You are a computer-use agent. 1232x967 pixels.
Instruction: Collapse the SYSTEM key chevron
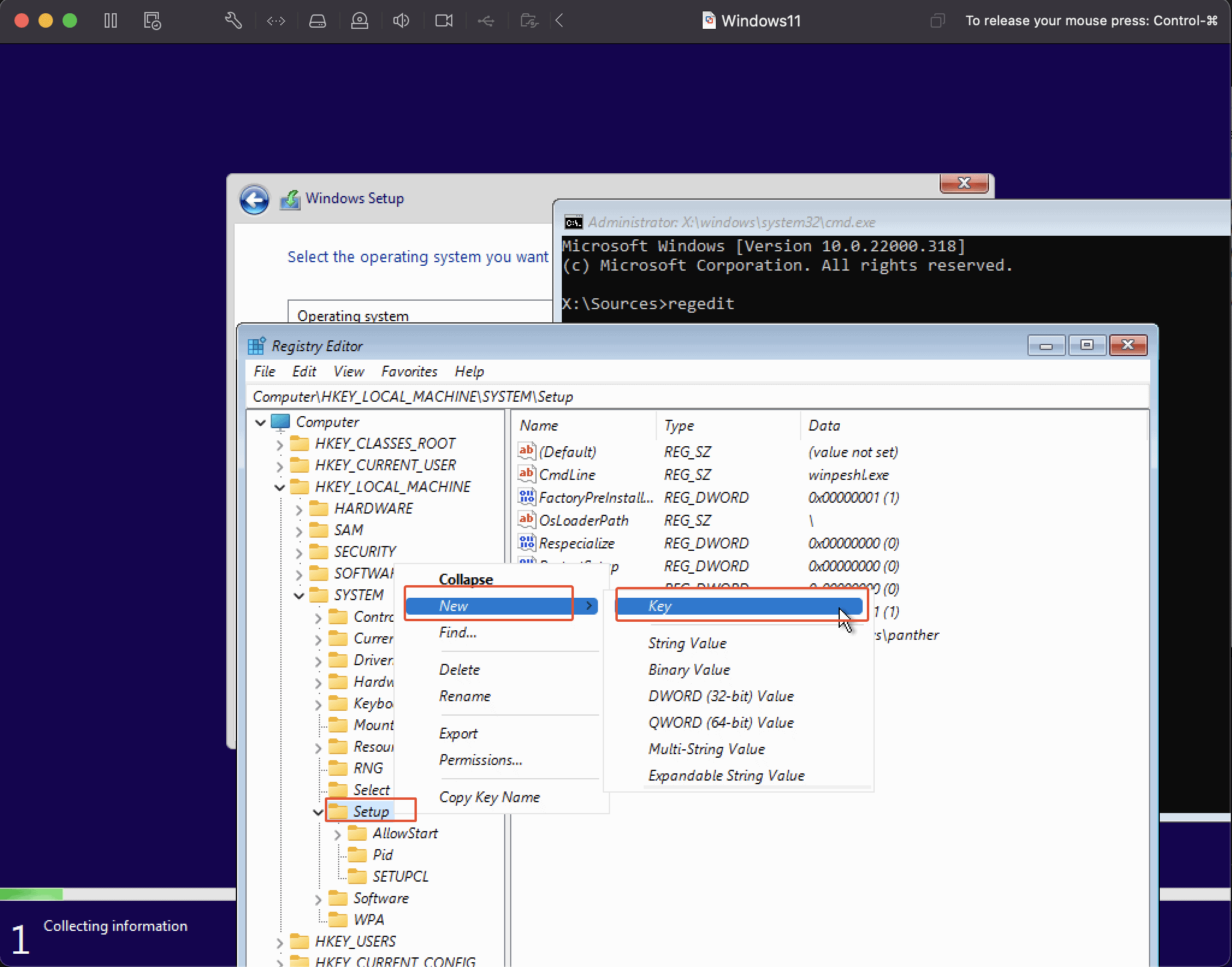[299, 596]
